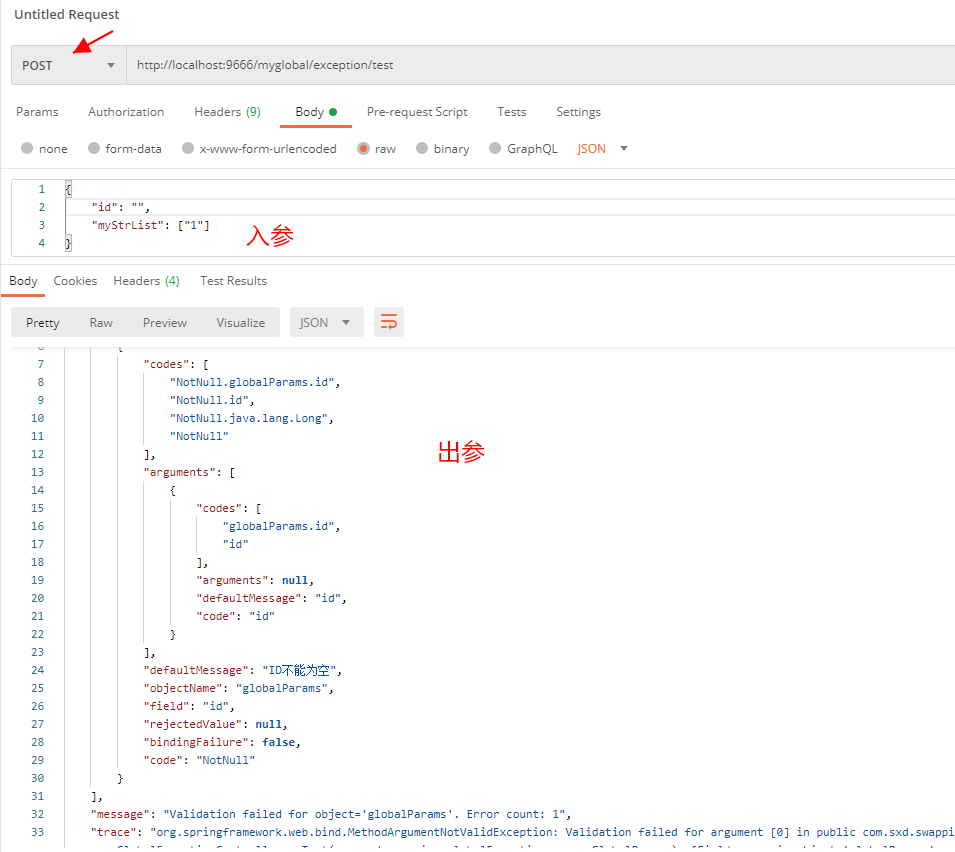Click the request URL field
Screen dimensions: 955x852
pos(541,65)
